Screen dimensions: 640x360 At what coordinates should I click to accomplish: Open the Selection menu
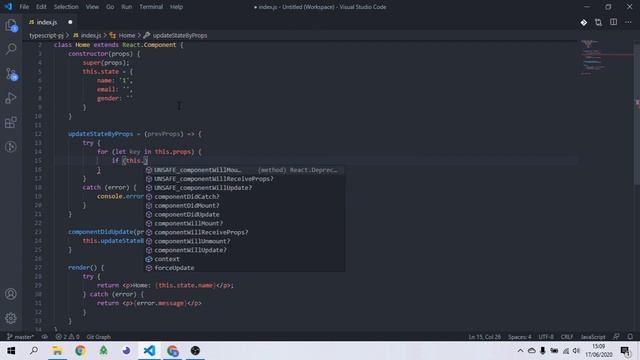[66, 7]
